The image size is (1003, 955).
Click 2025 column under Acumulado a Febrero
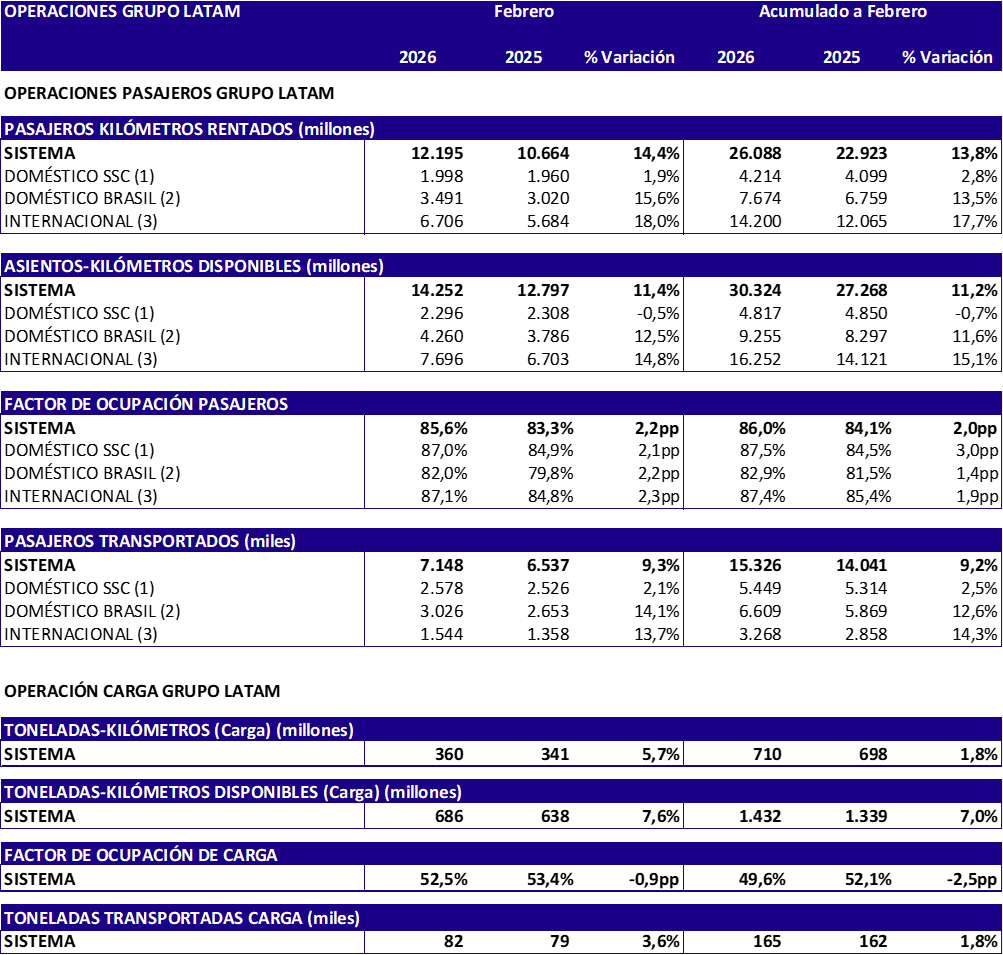coord(841,57)
